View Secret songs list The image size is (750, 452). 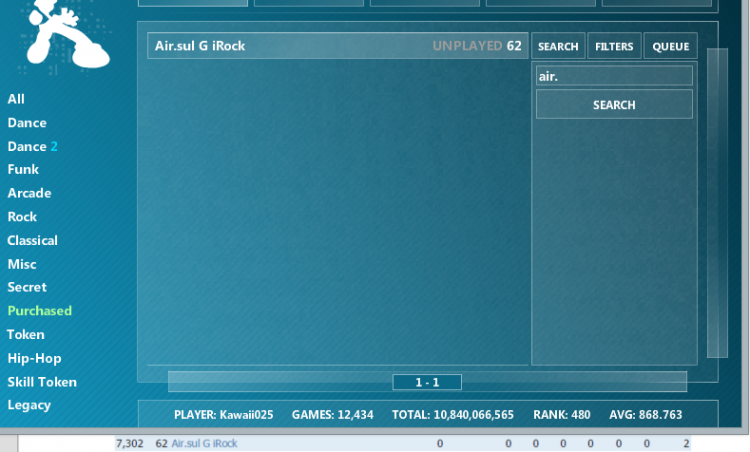click(27, 287)
